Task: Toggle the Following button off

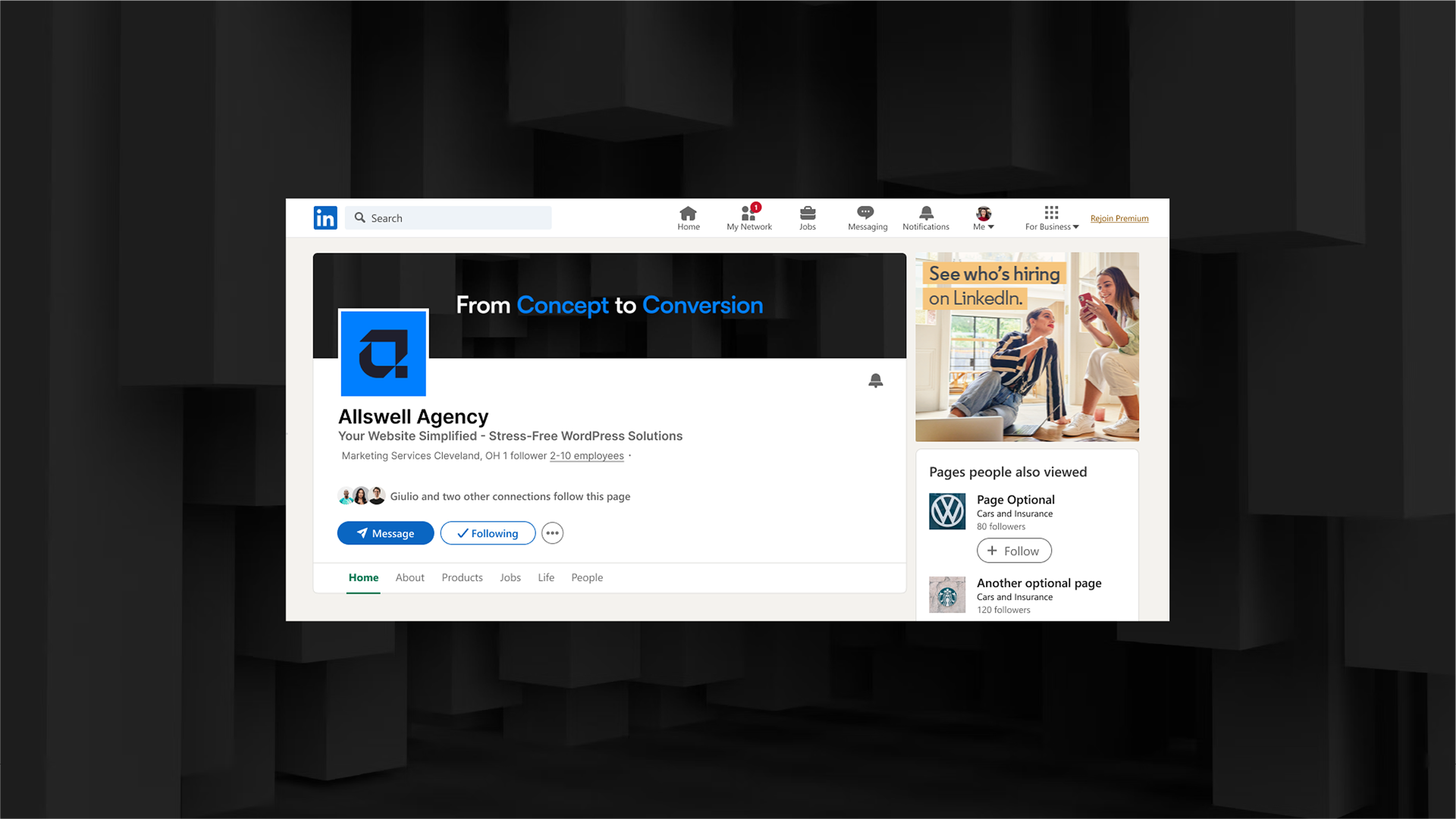Action: (x=488, y=533)
